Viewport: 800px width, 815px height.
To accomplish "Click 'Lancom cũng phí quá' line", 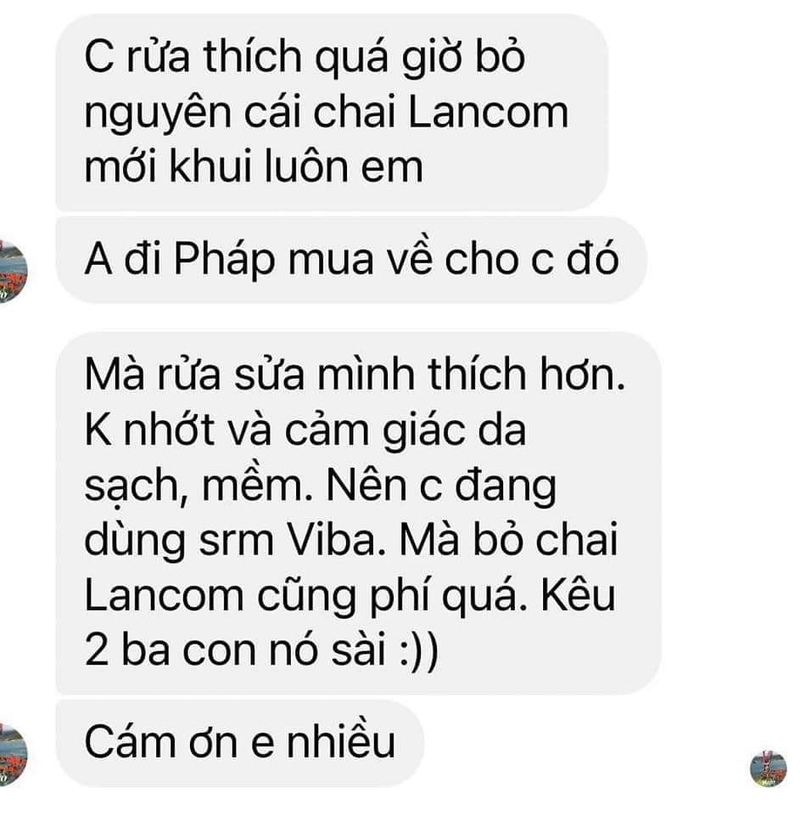I will [x=306, y=596].
